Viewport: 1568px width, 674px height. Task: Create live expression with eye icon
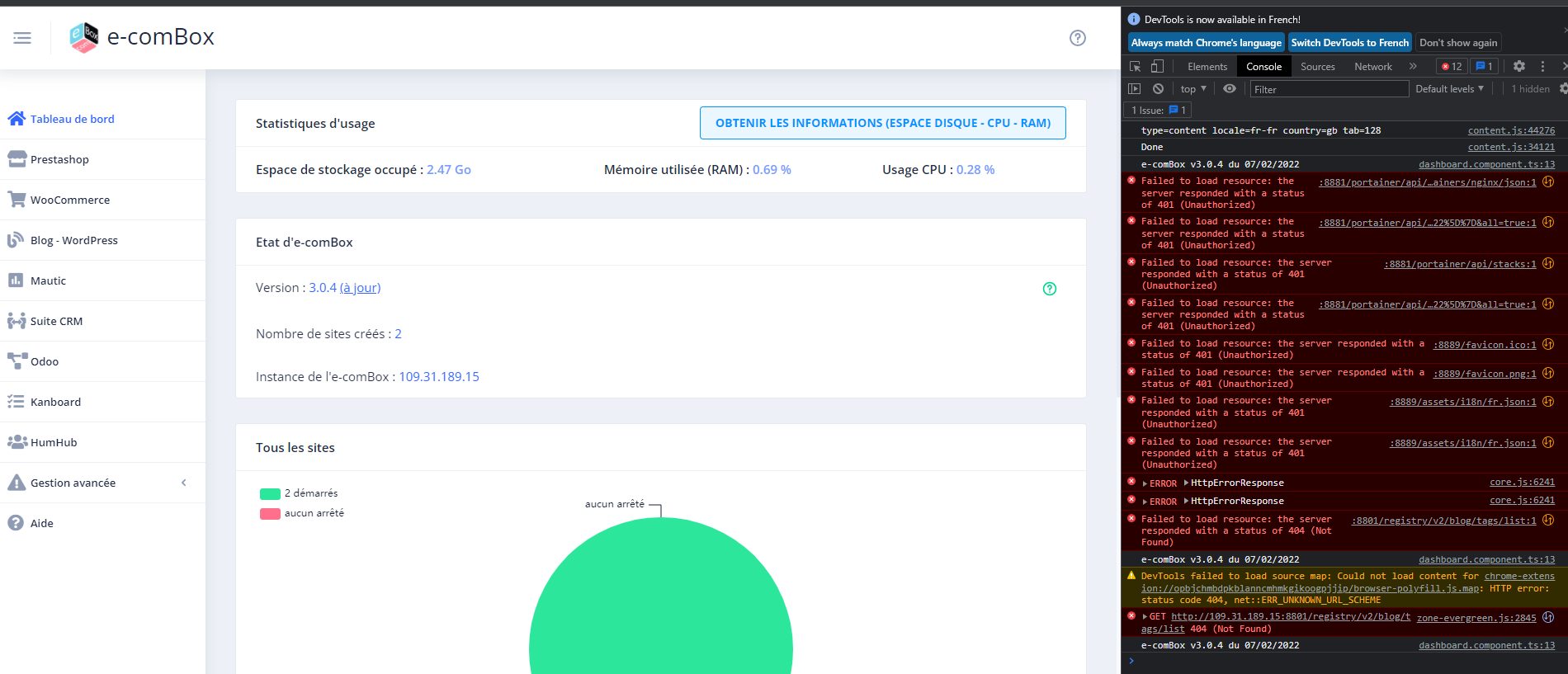(x=1230, y=88)
